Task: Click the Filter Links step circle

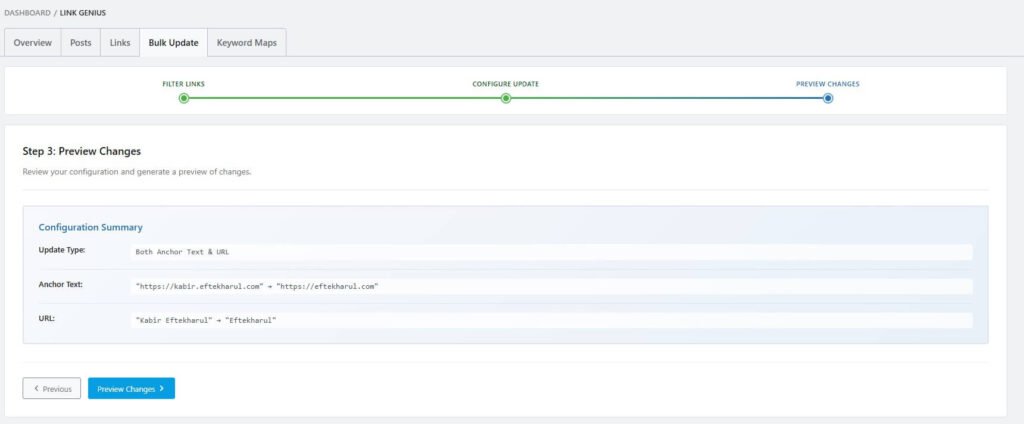Action: (184, 98)
